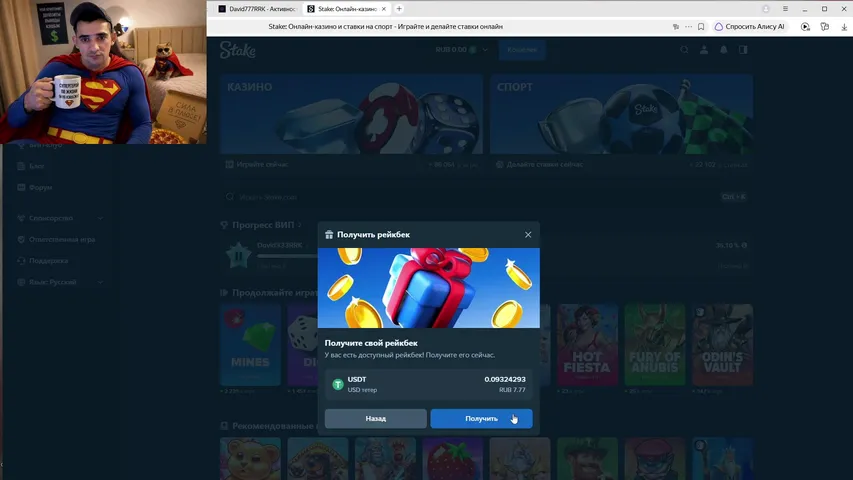This screenshot has width=853, height=480.
Task: Click the VIP progress bar
Action: click(x=287, y=255)
